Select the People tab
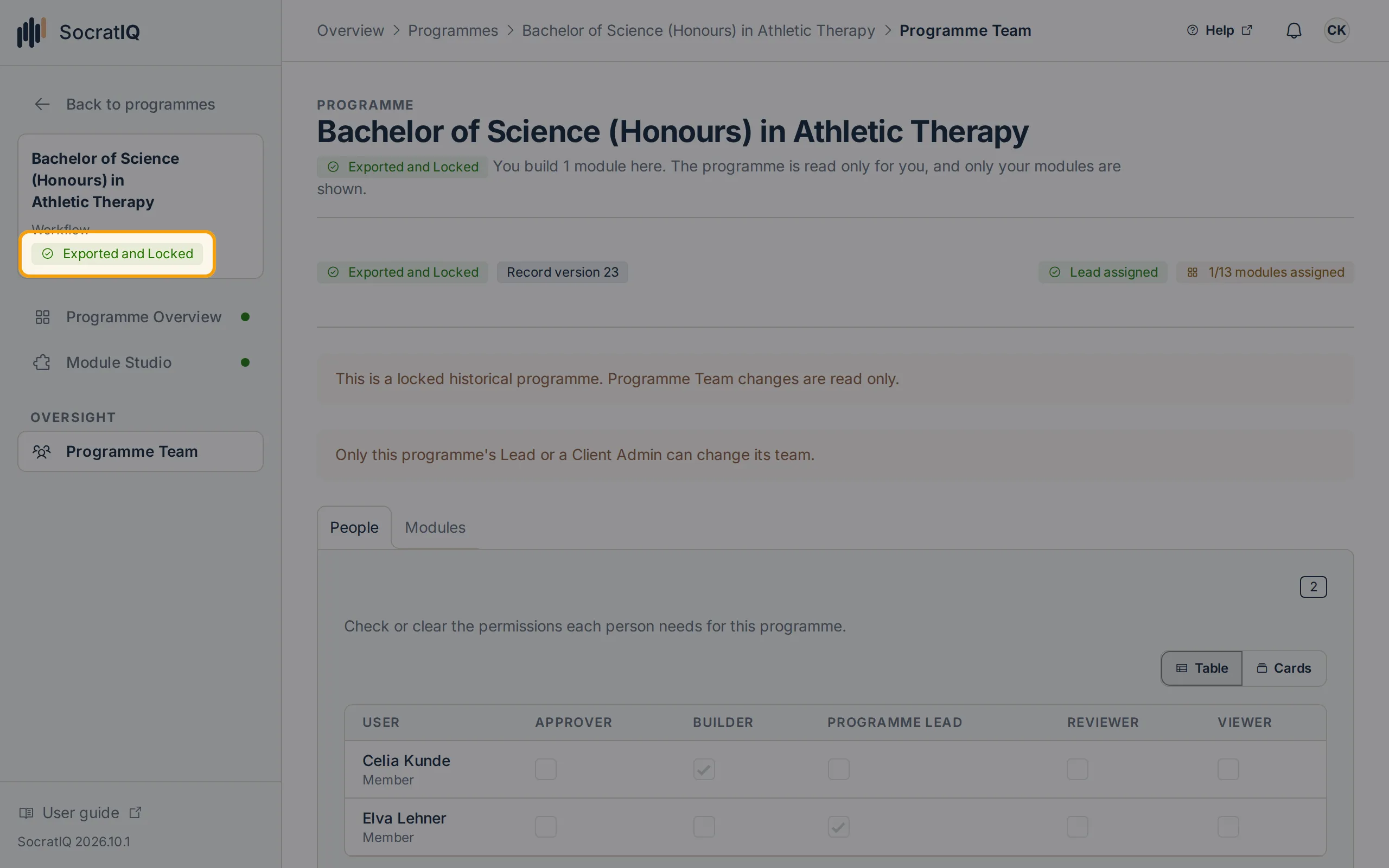This screenshot has height=868, width=1389. point(354,527)
